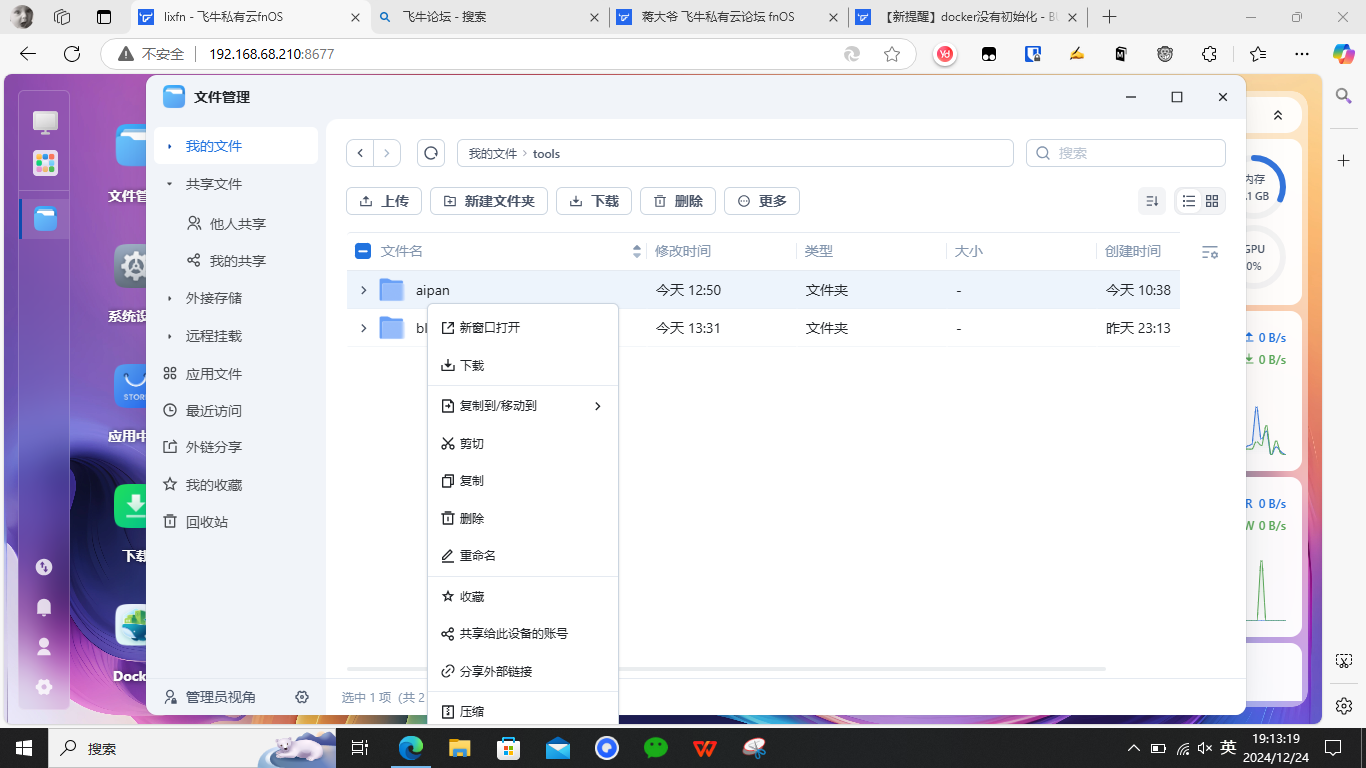
Task: Click the file search field
Action: pos(1126,153)
